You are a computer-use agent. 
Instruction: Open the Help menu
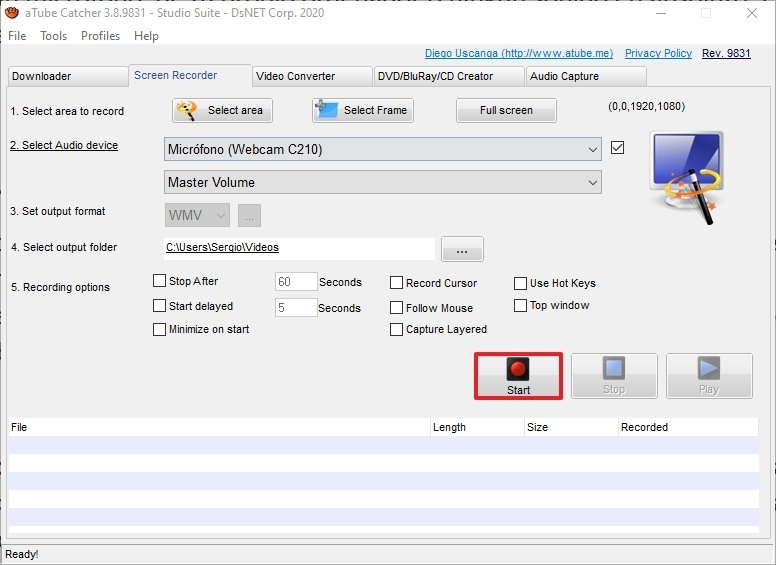[146, 36]
